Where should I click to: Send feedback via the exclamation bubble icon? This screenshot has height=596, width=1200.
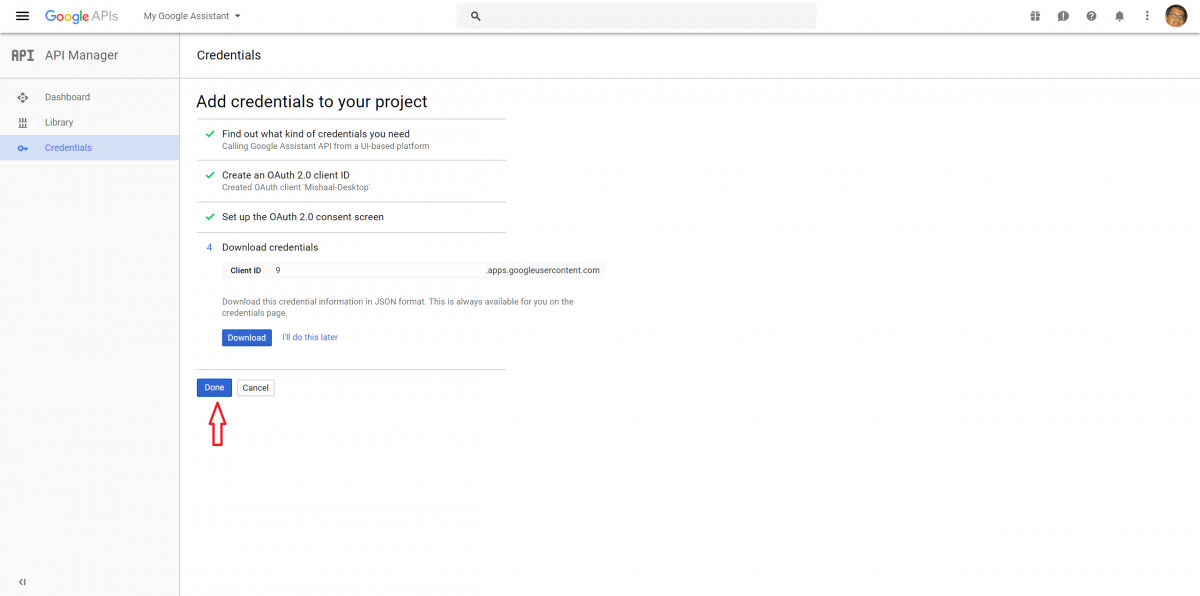[x=1063, y=15]
